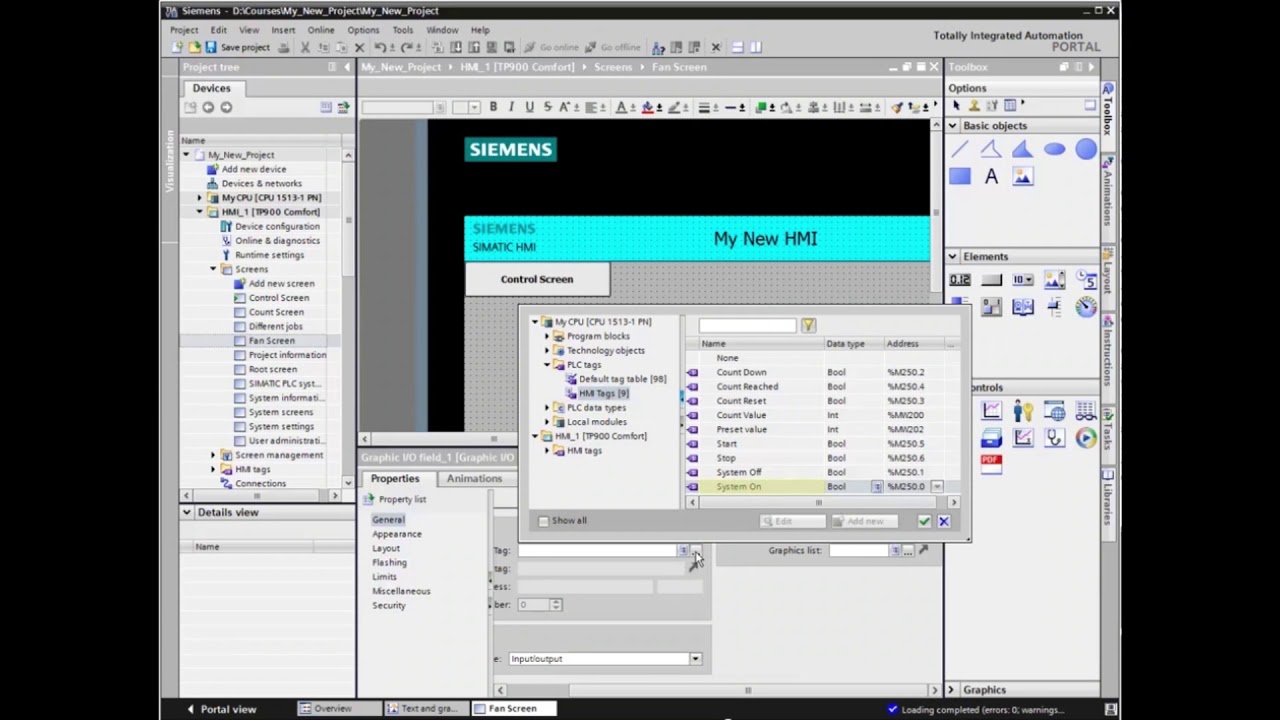Toggle italic text formatting
The image size is (1280, 720).
coord(511,107)
